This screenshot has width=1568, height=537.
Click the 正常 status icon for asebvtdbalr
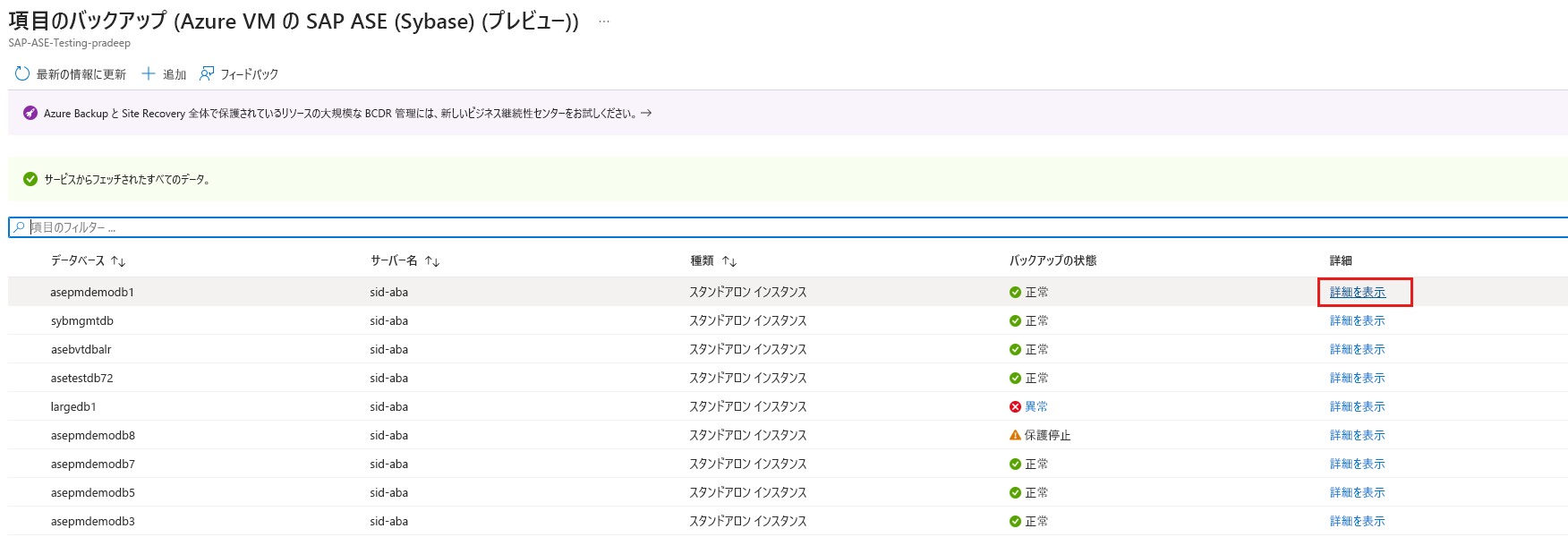point(1015,349)
